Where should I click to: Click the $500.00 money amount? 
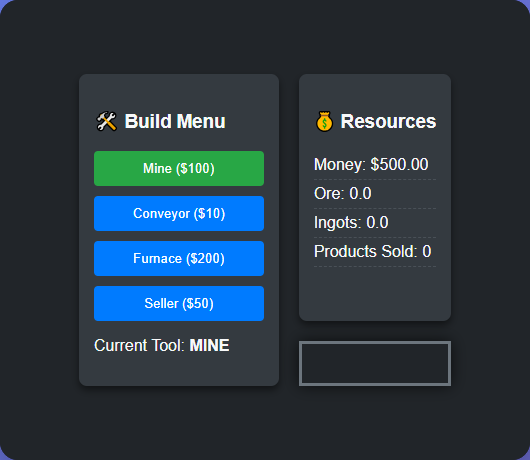click(x=399, y=165)
